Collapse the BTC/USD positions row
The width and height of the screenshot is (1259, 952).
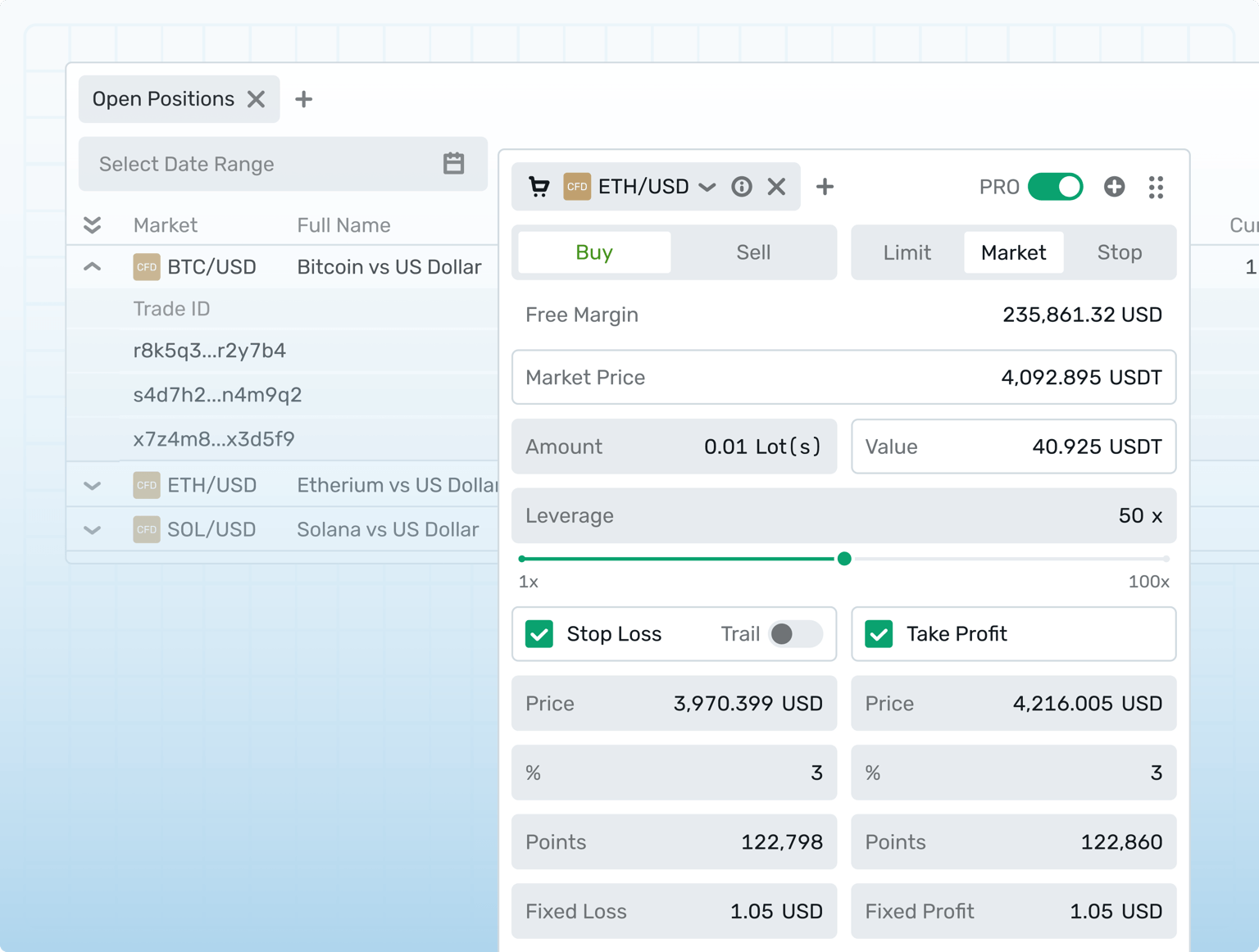click(93, 267)
